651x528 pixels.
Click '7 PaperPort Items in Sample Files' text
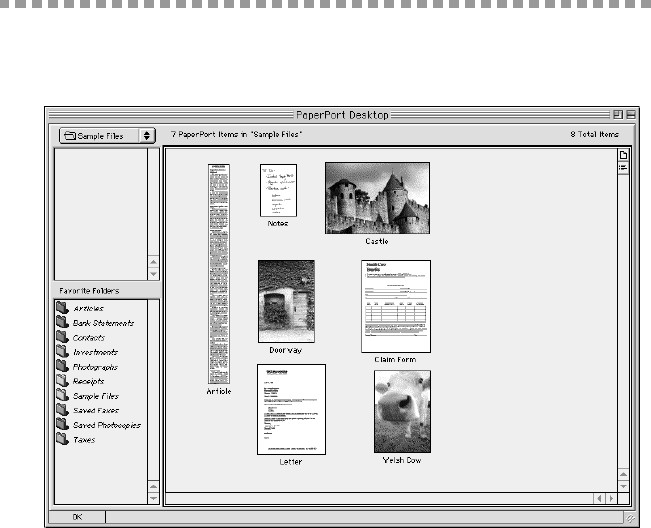(x=236, y=134)
